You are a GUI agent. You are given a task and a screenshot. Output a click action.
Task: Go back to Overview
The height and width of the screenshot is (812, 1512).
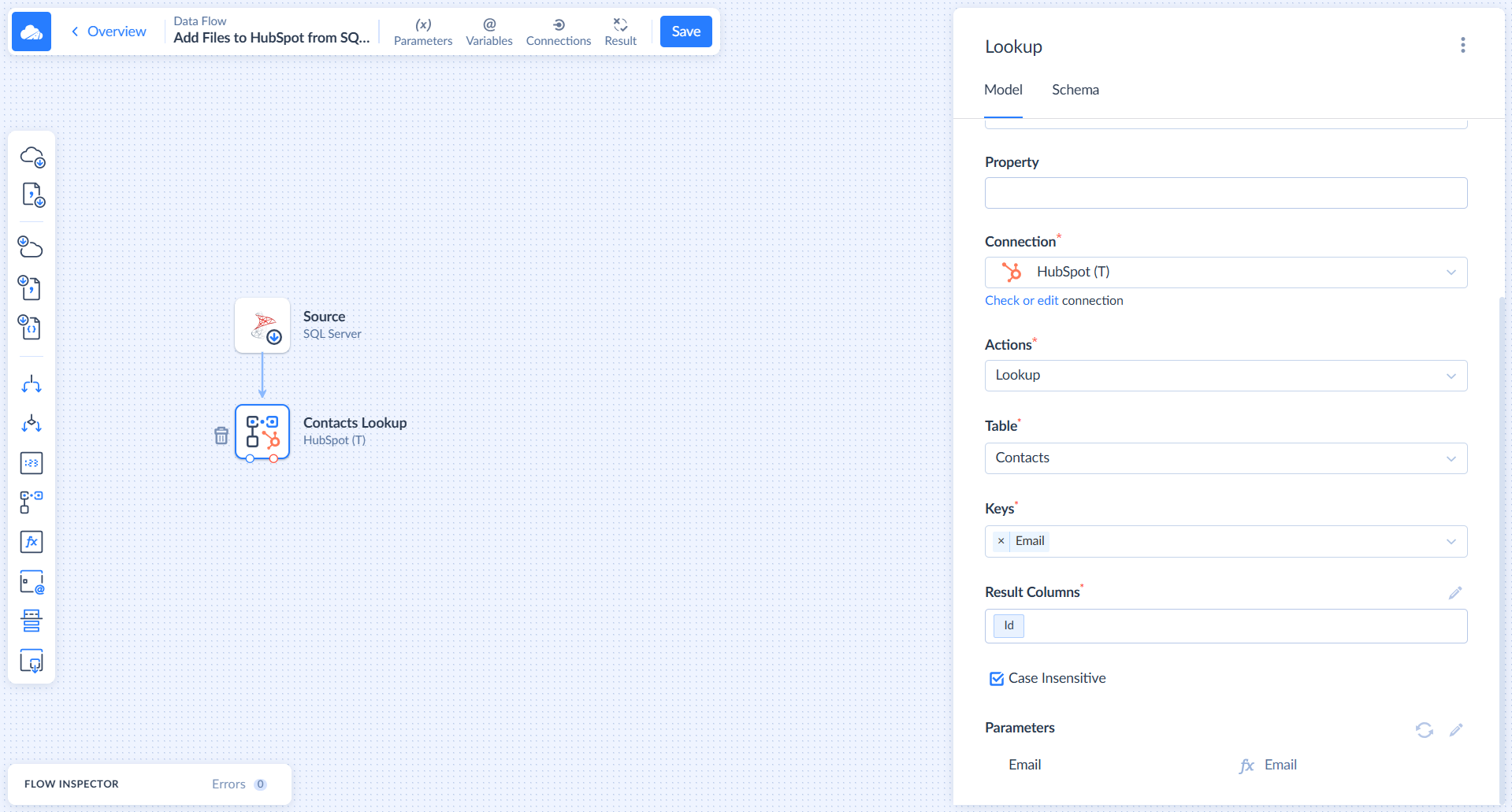[109, 32]
